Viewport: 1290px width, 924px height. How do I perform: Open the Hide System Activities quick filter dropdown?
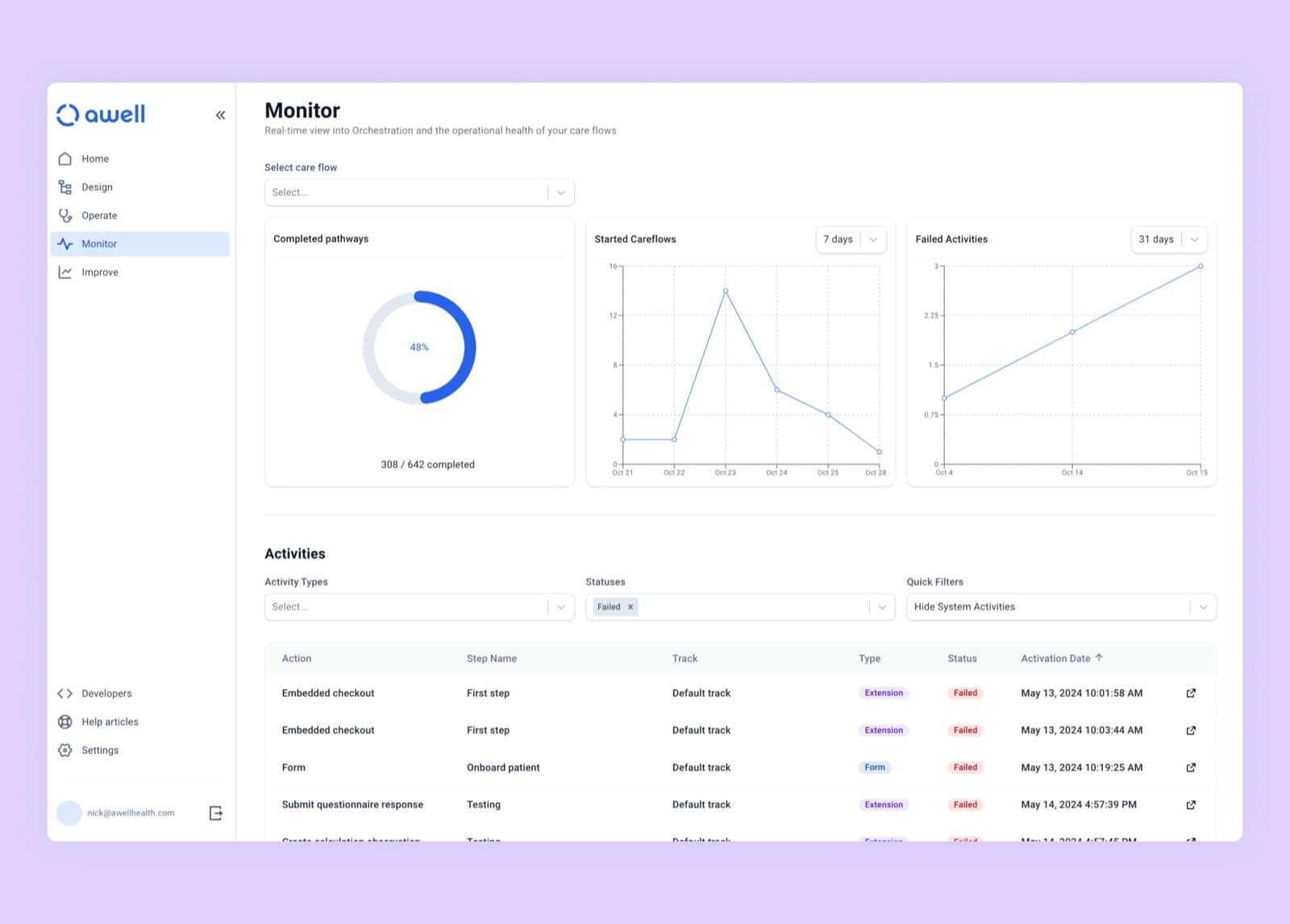pos(1061,607)
